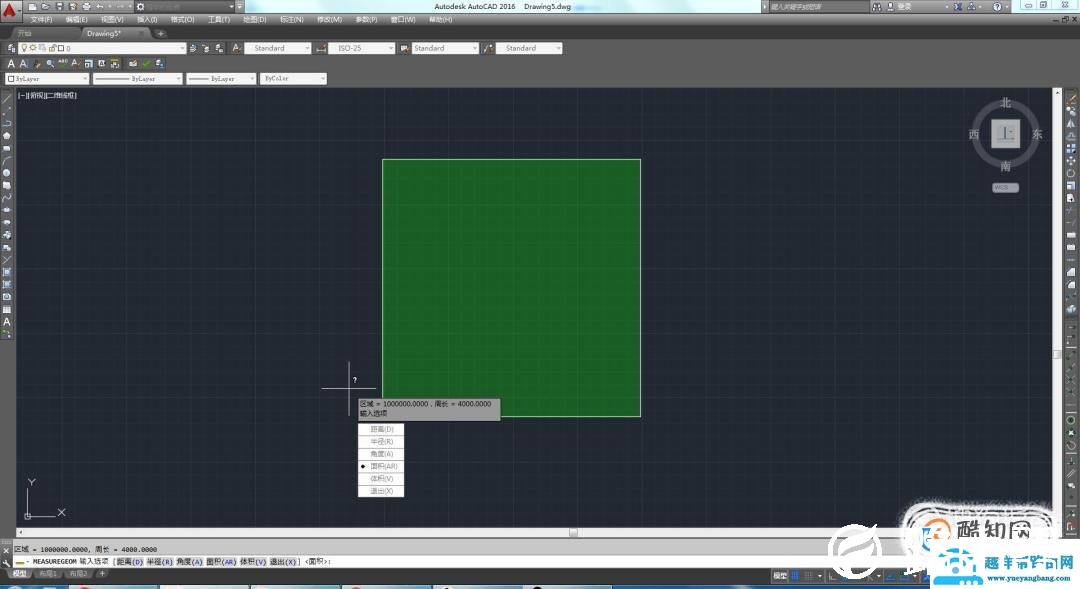Screen dimensions: 1080x589
Task: Switch to the 布局1 layout tab
Action: (47, 574)
